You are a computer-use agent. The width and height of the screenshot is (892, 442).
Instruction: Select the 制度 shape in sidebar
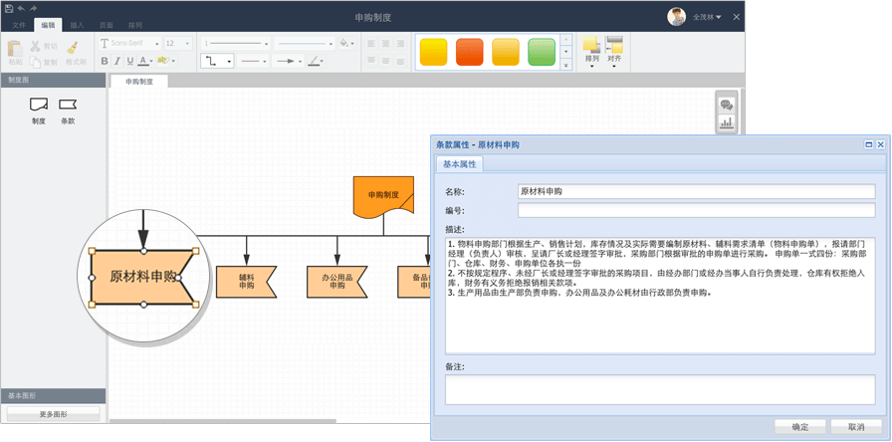pyautogui.click(x=39, y=105)
